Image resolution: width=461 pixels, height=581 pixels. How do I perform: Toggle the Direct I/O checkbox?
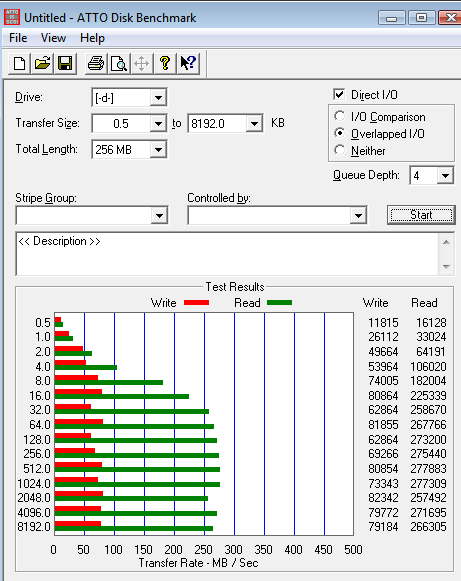point(339,94)
